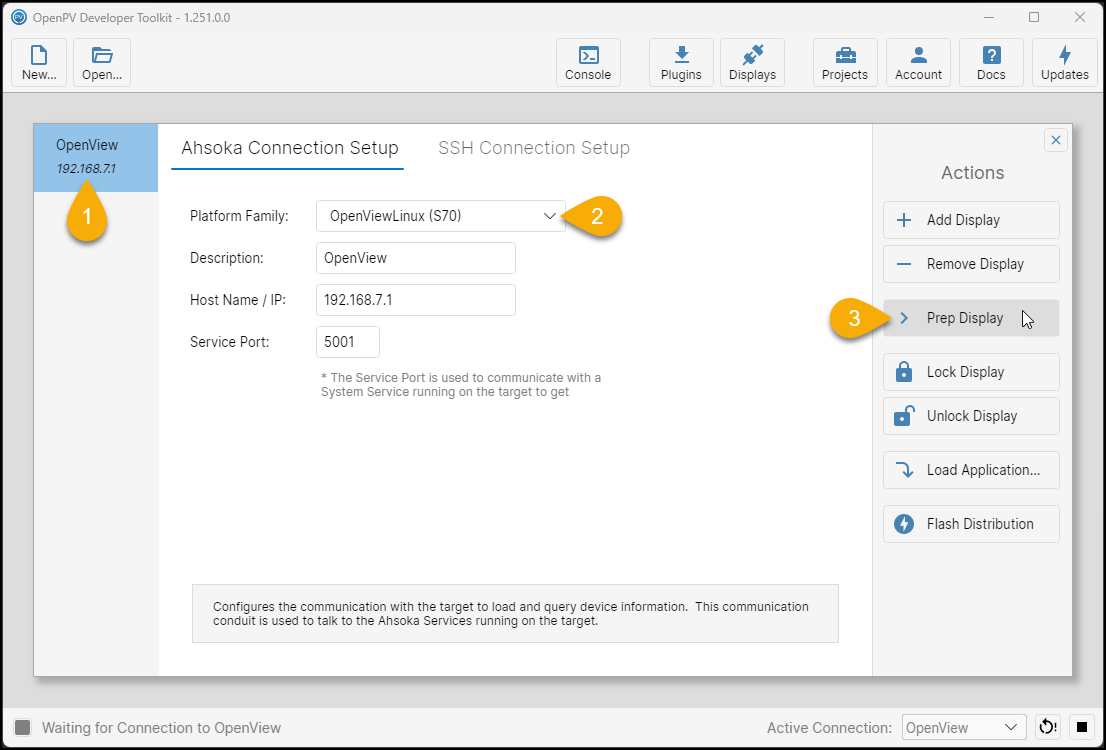Click the Remove Display button
The height and width of the screenshot is (750, 1106).
coord(971,264)
